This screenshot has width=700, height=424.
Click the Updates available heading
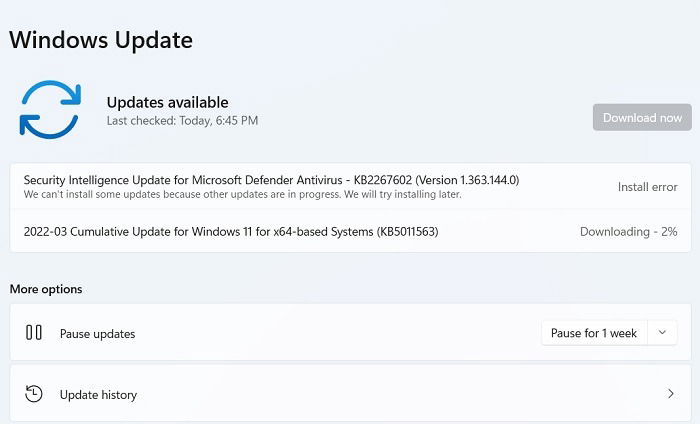point(167,102)
